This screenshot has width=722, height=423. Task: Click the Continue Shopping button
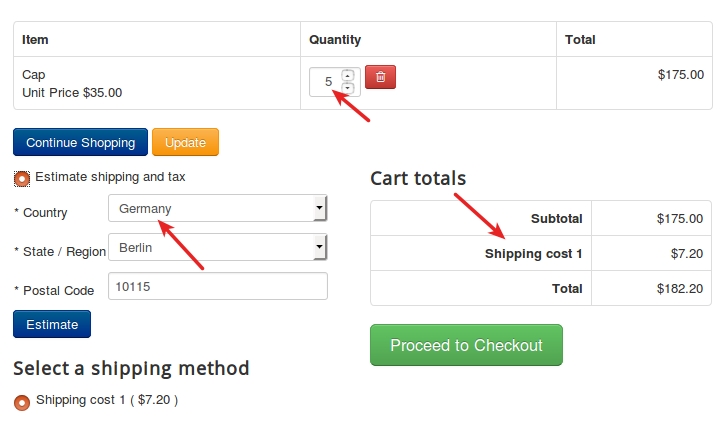click(81, 142)
